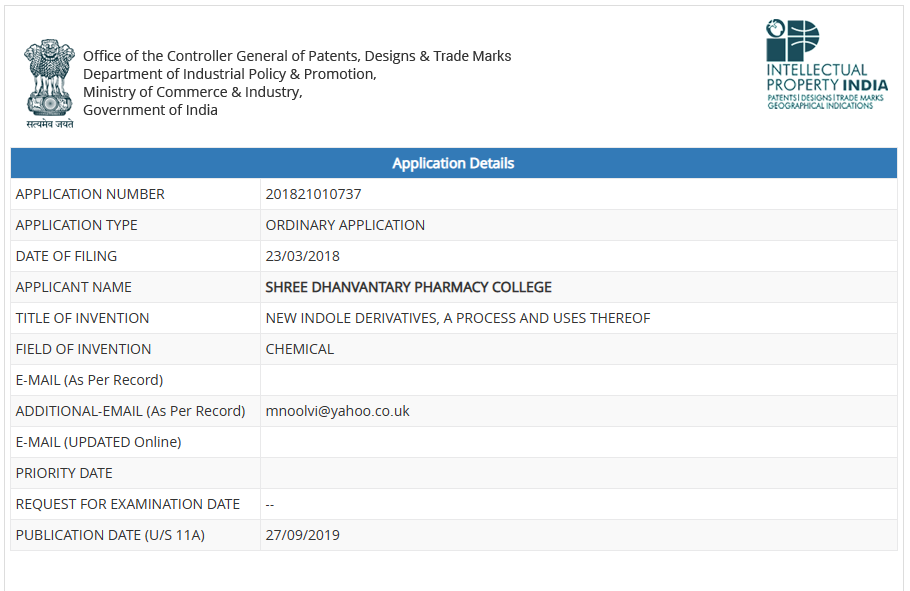The height and width of the screenshot is (591, 910).
Task: Click the Intellectual Property India logo
Action: pos(826,64)
